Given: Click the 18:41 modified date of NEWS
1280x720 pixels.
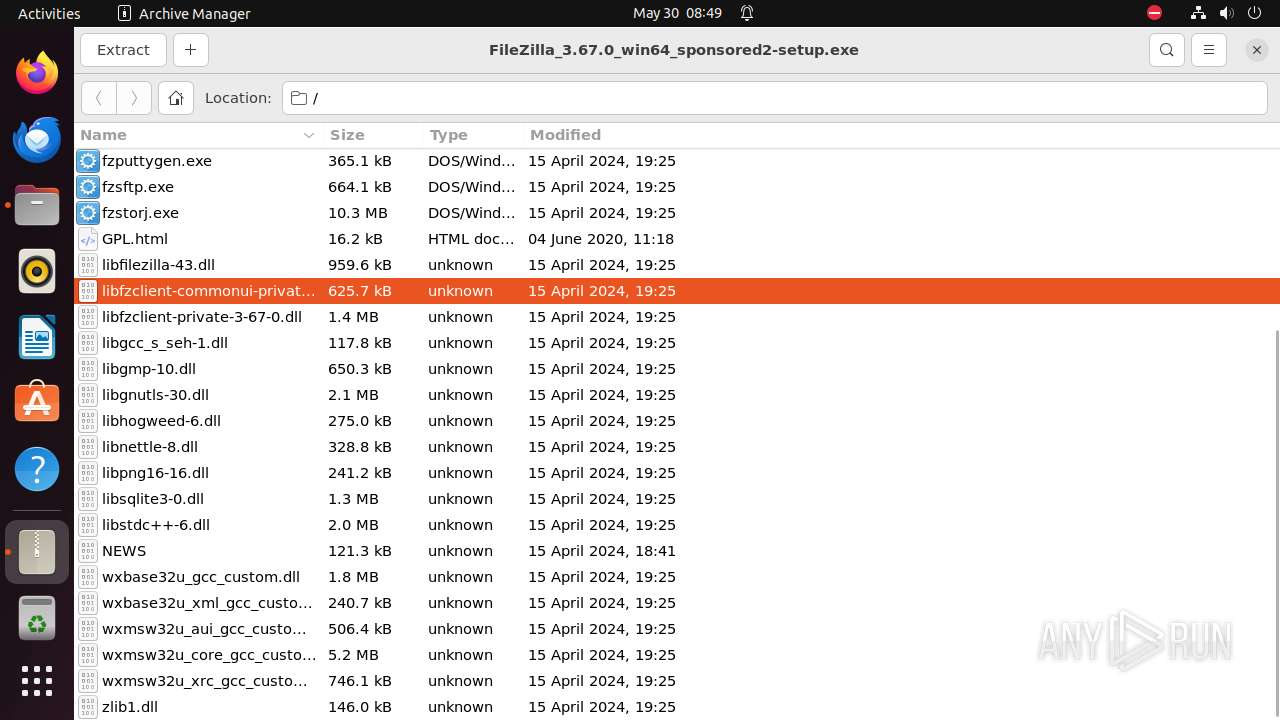Looking at the screenshot, I should (x=602, y=551).
